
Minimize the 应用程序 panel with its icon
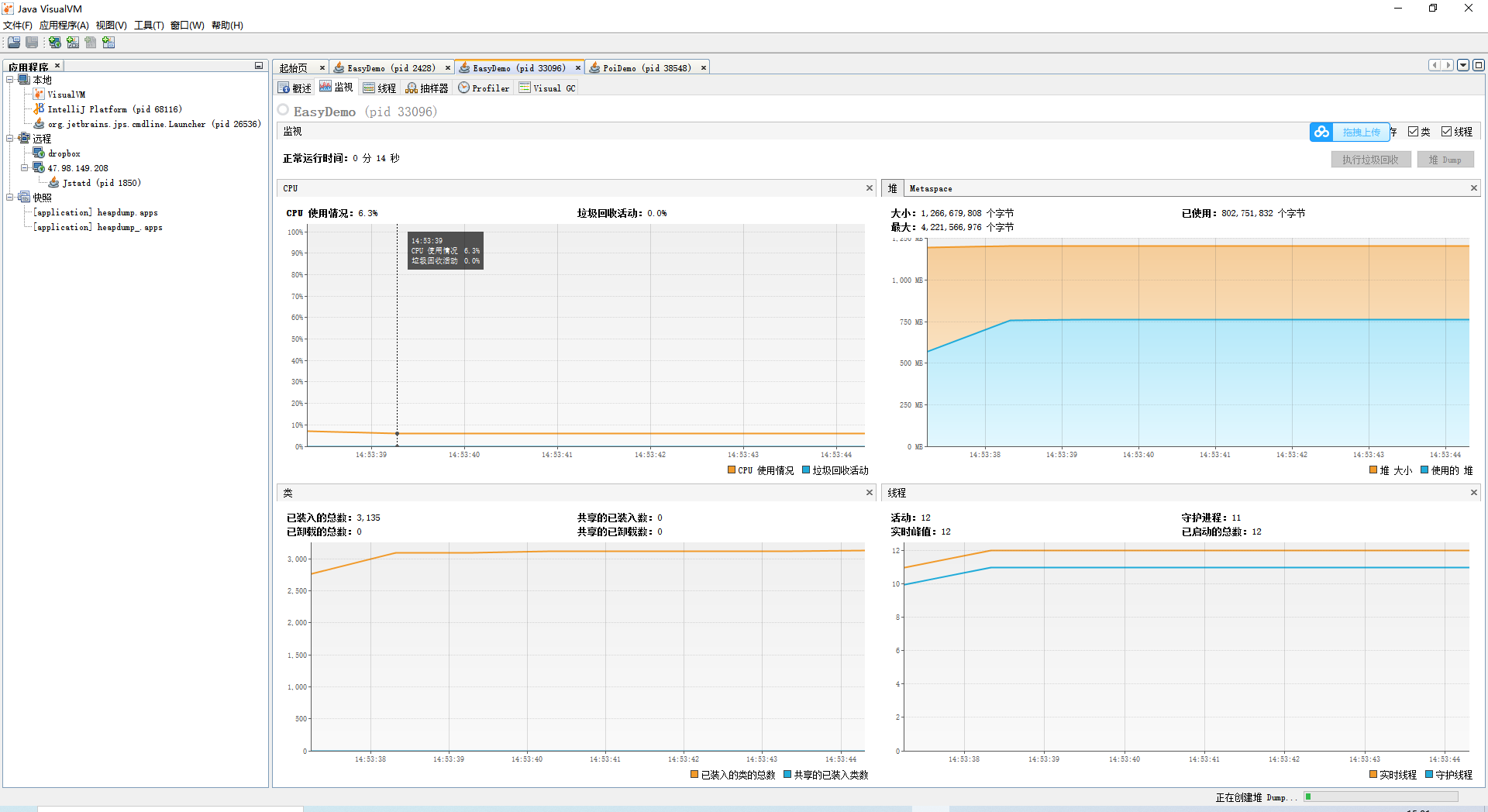259,66
